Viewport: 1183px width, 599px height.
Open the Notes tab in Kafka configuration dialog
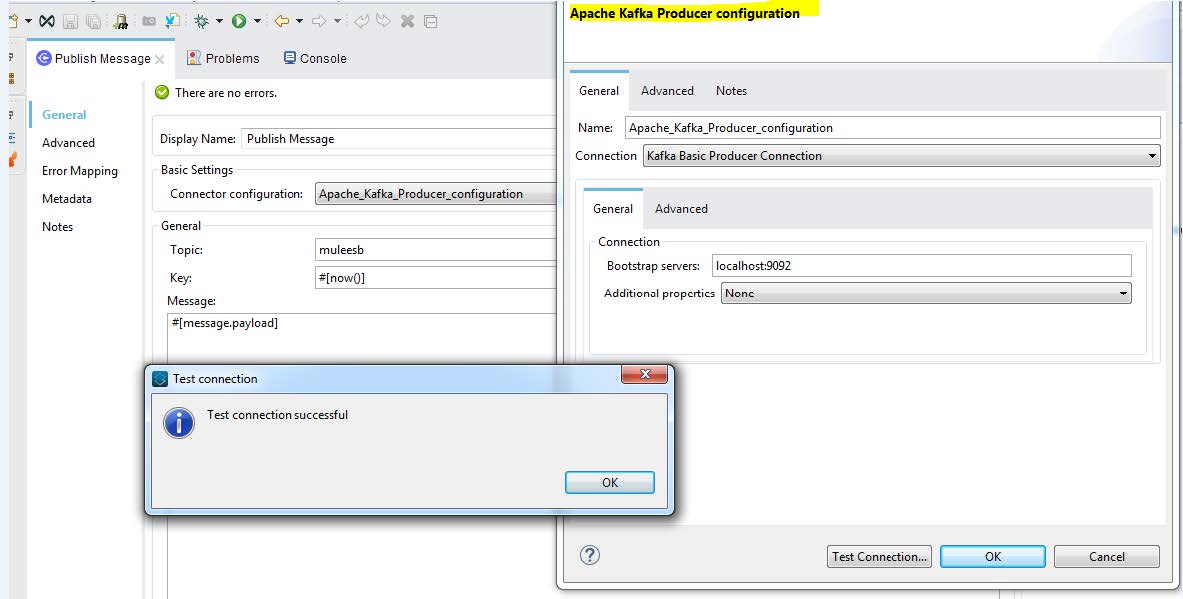click(731, 91)
